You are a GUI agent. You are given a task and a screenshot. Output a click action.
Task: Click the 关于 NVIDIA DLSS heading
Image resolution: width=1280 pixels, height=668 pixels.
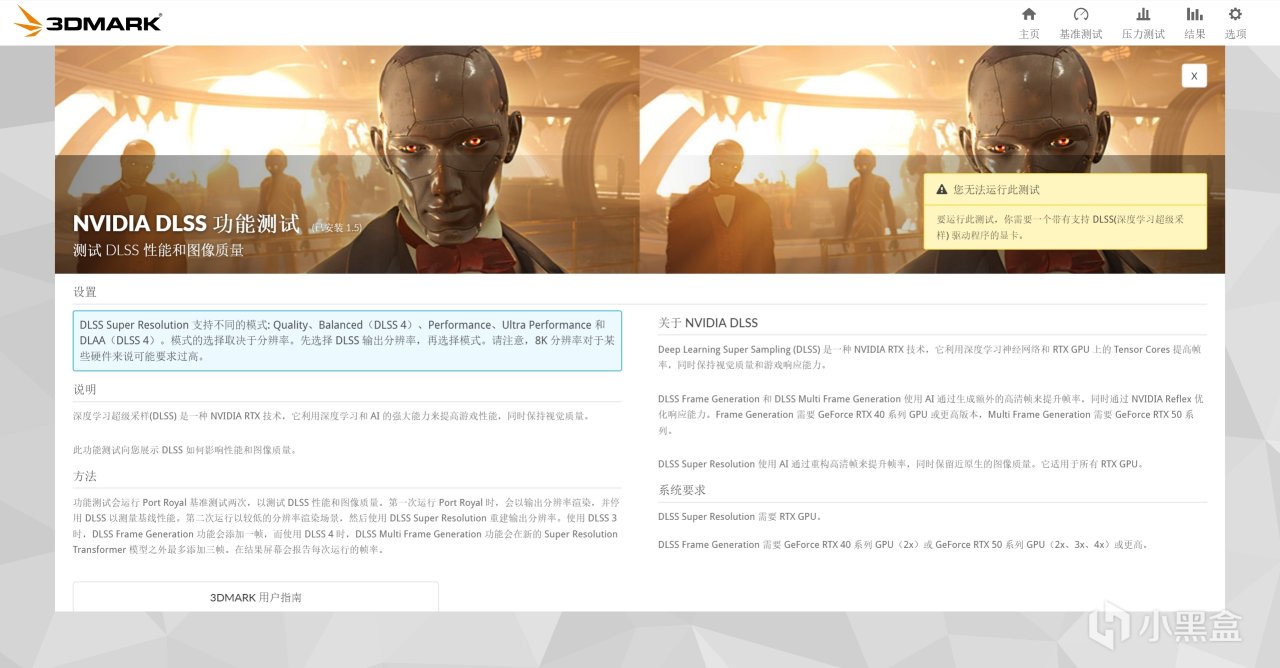[708, 323]
